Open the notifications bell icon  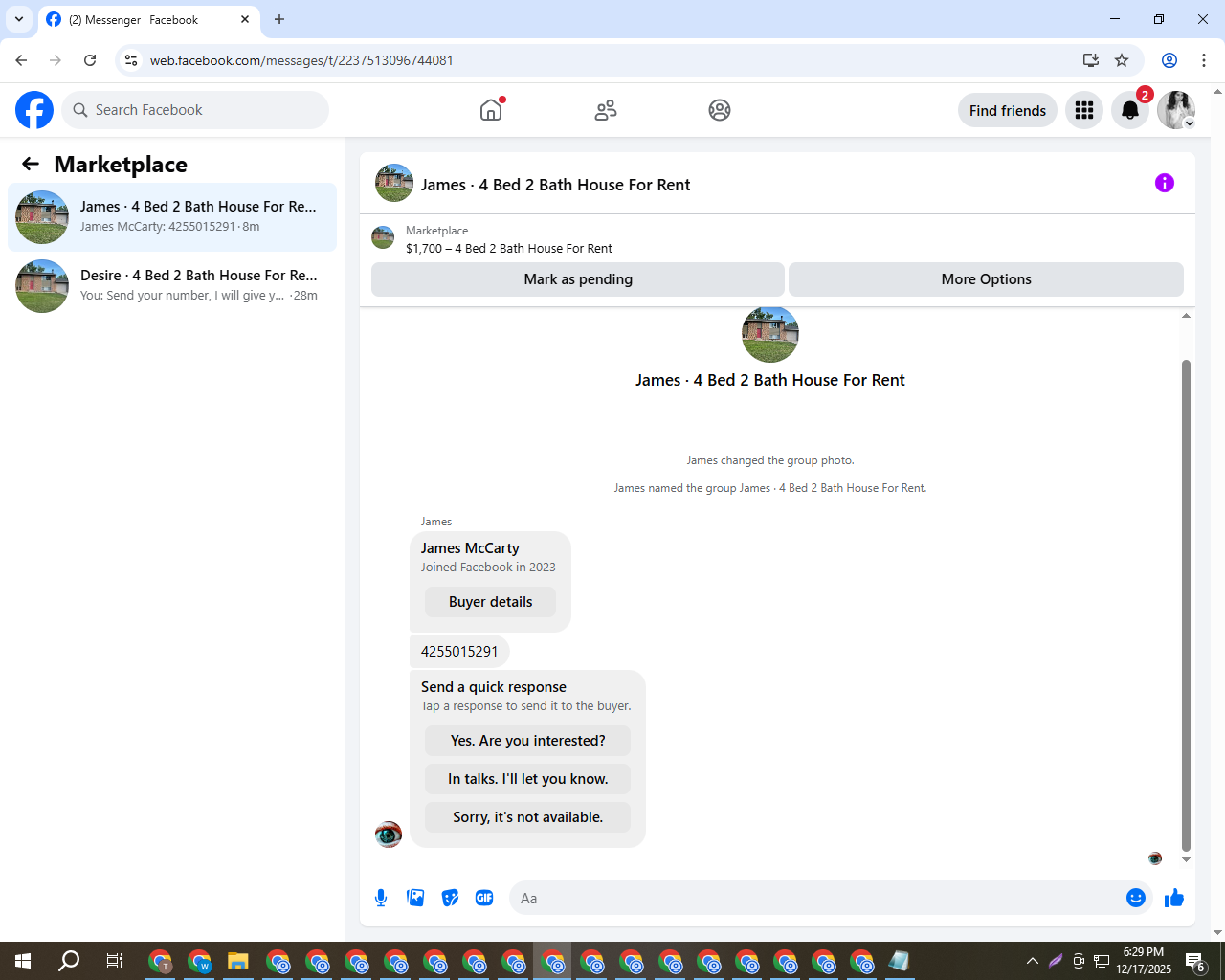(x=1130, y=110)
